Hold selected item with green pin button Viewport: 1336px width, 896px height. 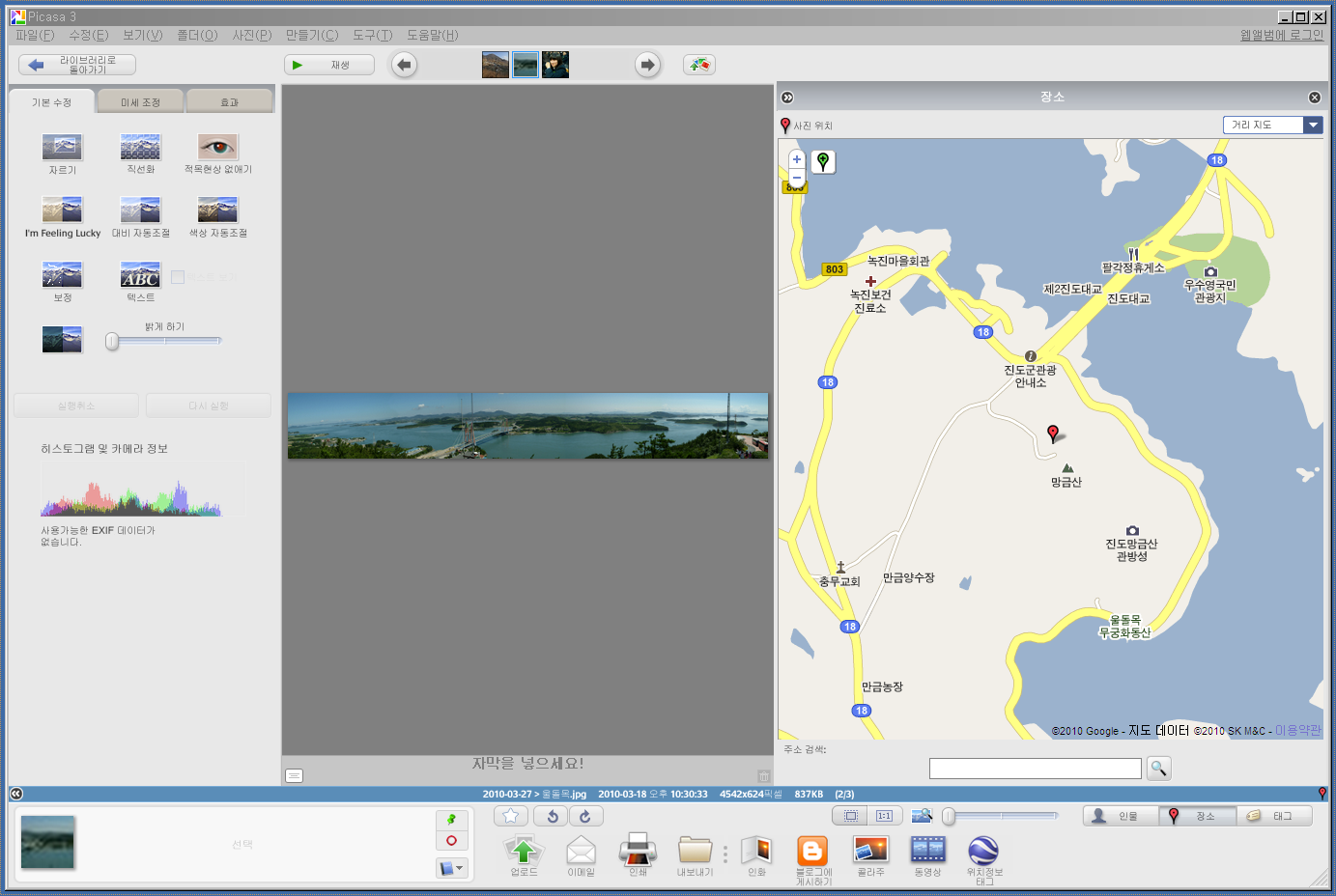coord(451,819)
